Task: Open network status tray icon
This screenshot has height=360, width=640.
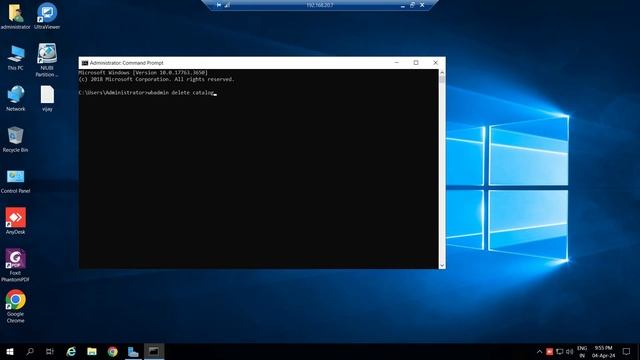Action: pos(560,351)
